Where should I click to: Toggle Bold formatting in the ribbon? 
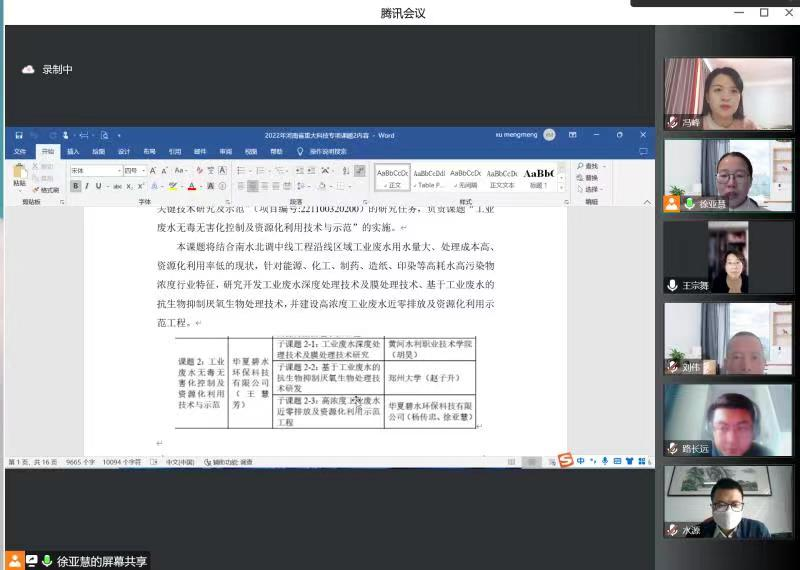click(x=75, y=186)
